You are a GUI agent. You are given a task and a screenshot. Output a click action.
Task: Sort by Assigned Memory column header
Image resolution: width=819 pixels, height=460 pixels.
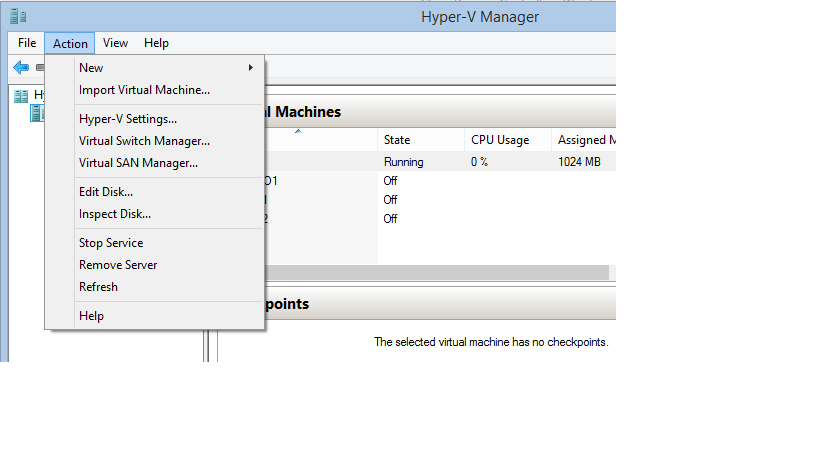click(584, 140)
